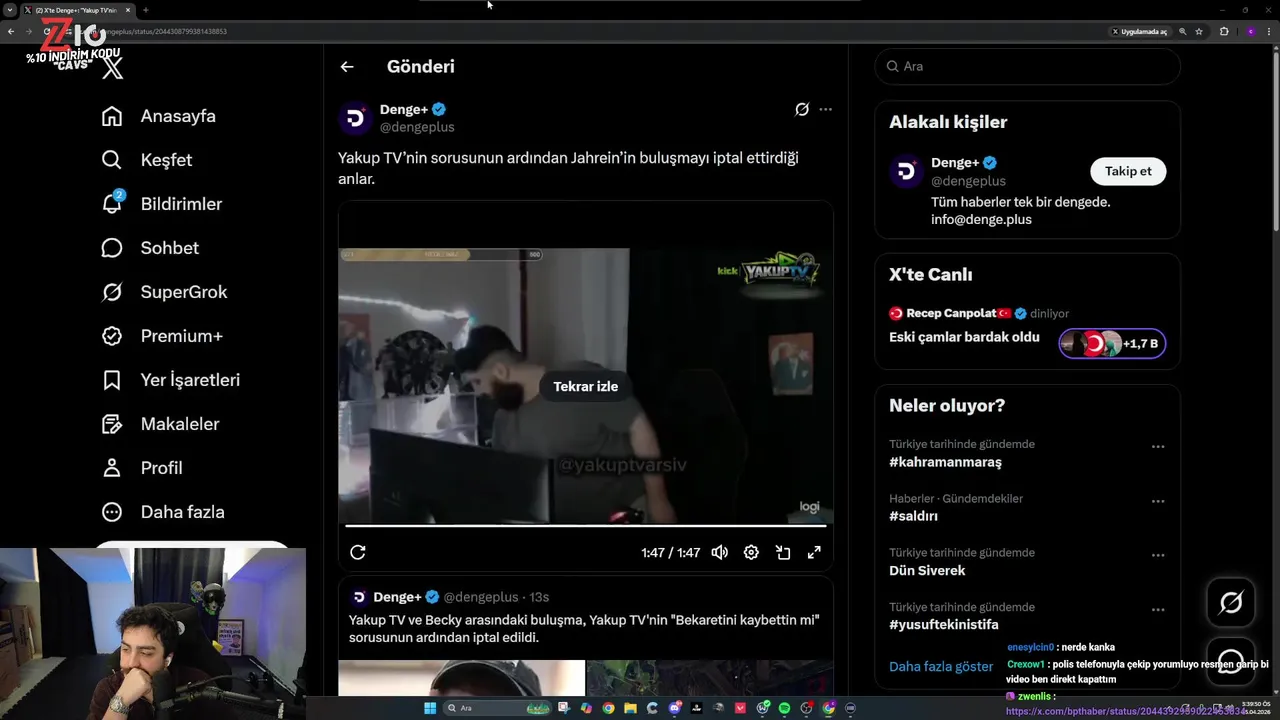The width and height of the screenshot is (1280, 720).
Task: Open the #kahramanmaraş trend
Action: click(945, 463)
